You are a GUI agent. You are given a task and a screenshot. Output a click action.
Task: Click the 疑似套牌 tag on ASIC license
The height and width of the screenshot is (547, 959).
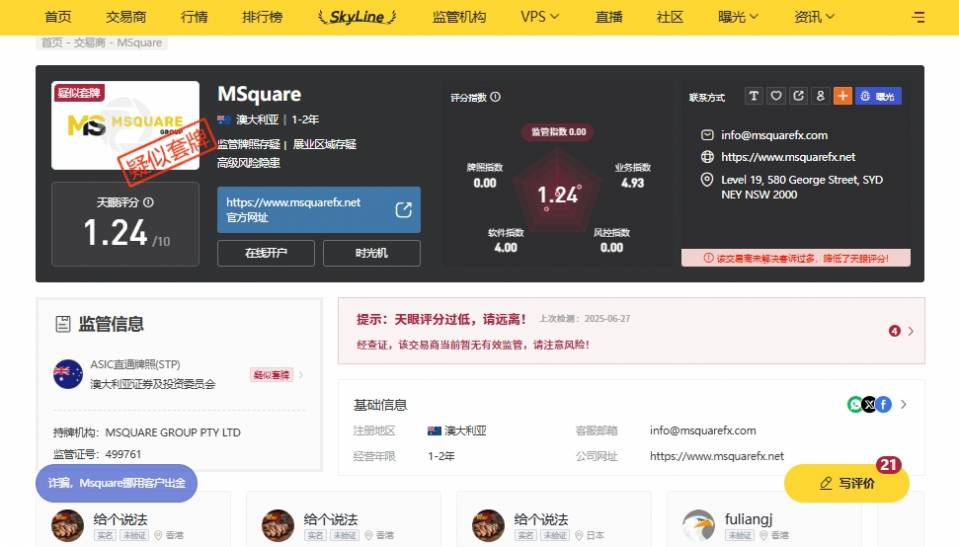tap(272, 374)
